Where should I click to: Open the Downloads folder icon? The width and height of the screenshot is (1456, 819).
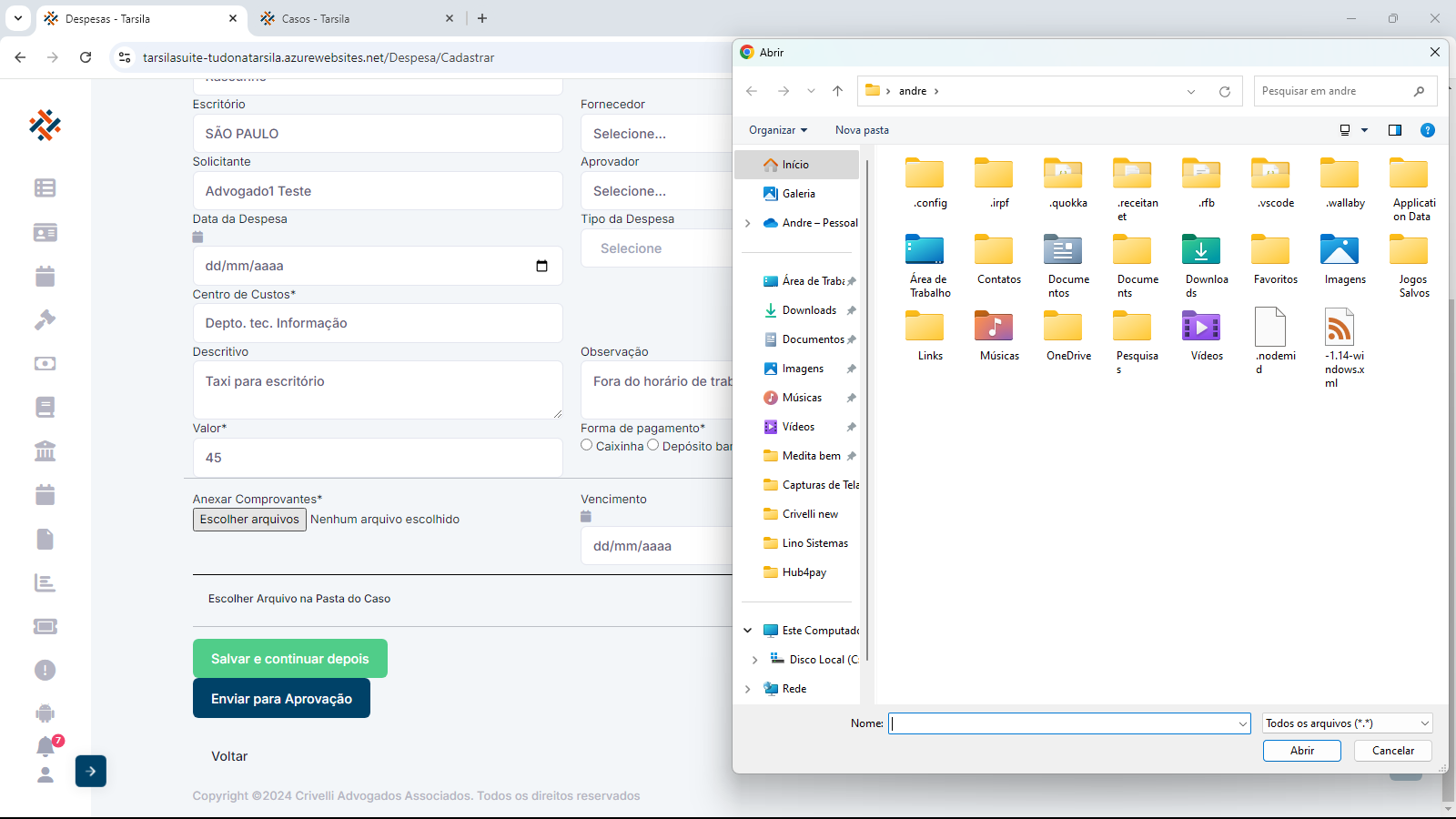1201,250
